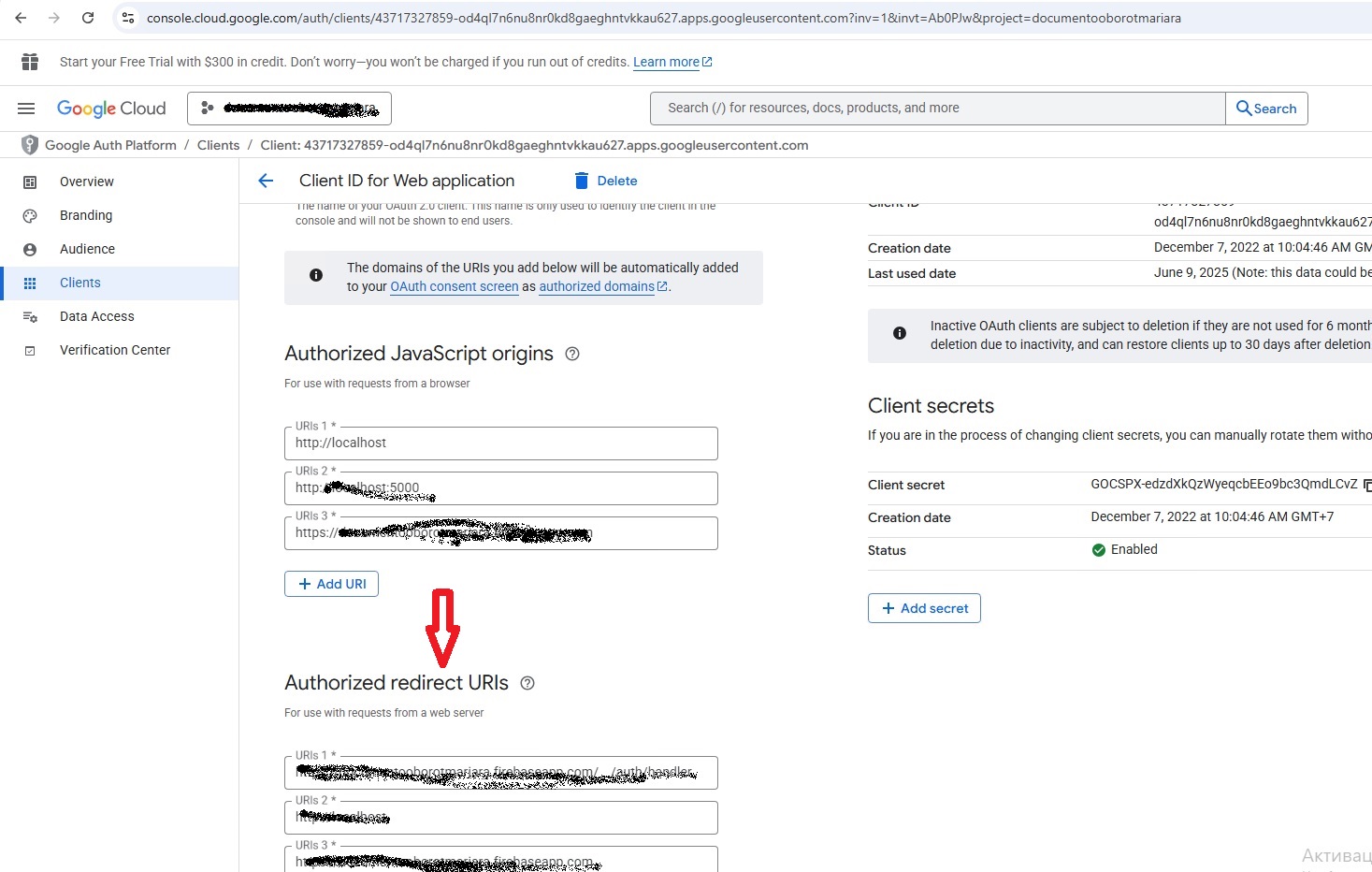The width and height of the screenshot is (1372, 872).
Task: Focus the resource search field
Action: click(x=937, y=109)
